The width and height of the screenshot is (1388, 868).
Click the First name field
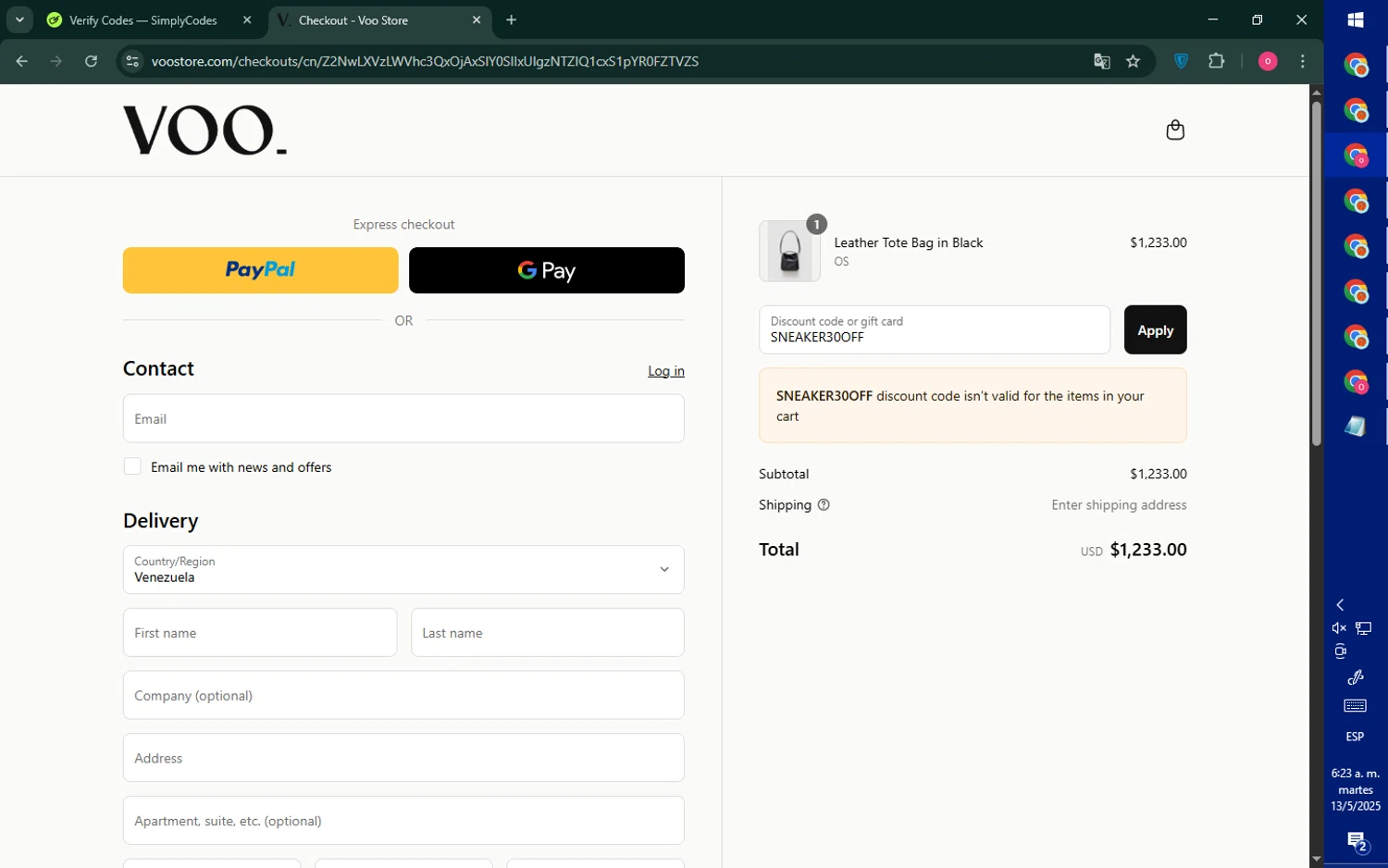tap(260, 633)
